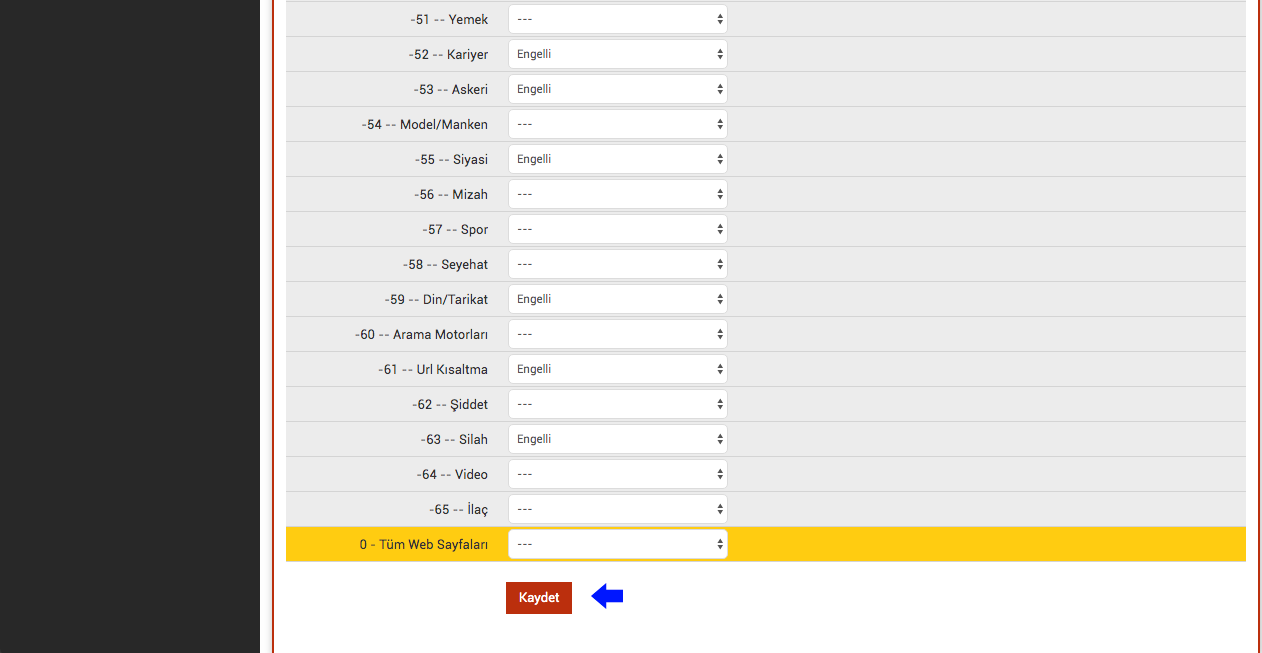Open the Din/Tarikat dropdown
Screen dimensions: 1262x653
[618, 299]
